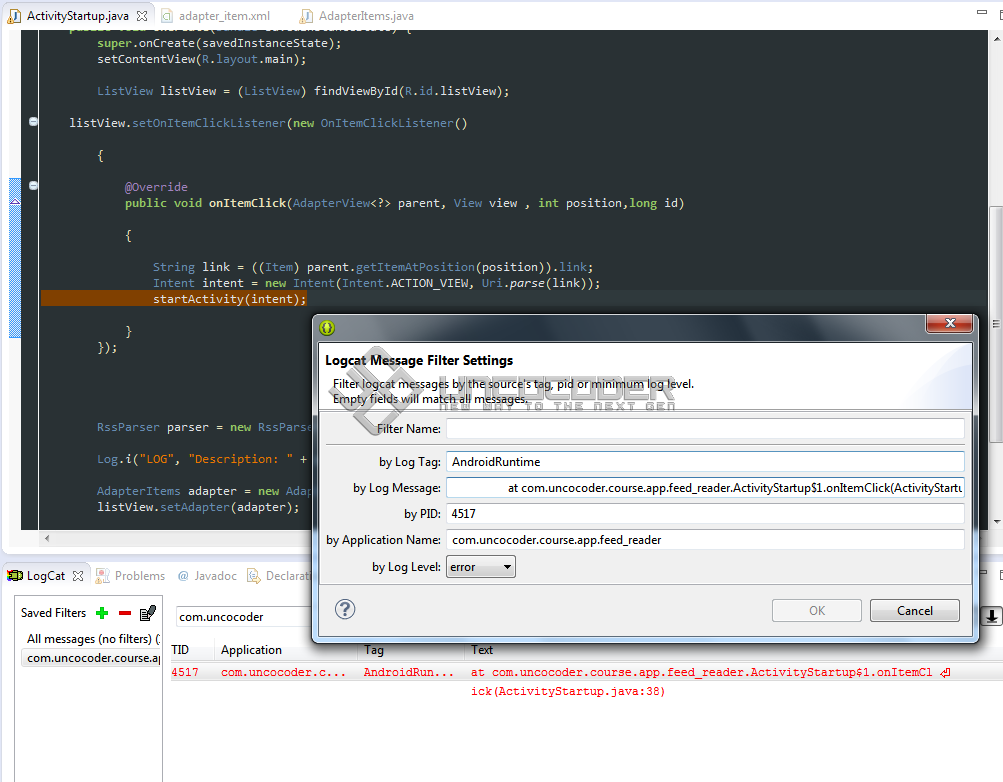Collapse the onItemClick method fold
1003x782 pixels.
click(33, 185)
